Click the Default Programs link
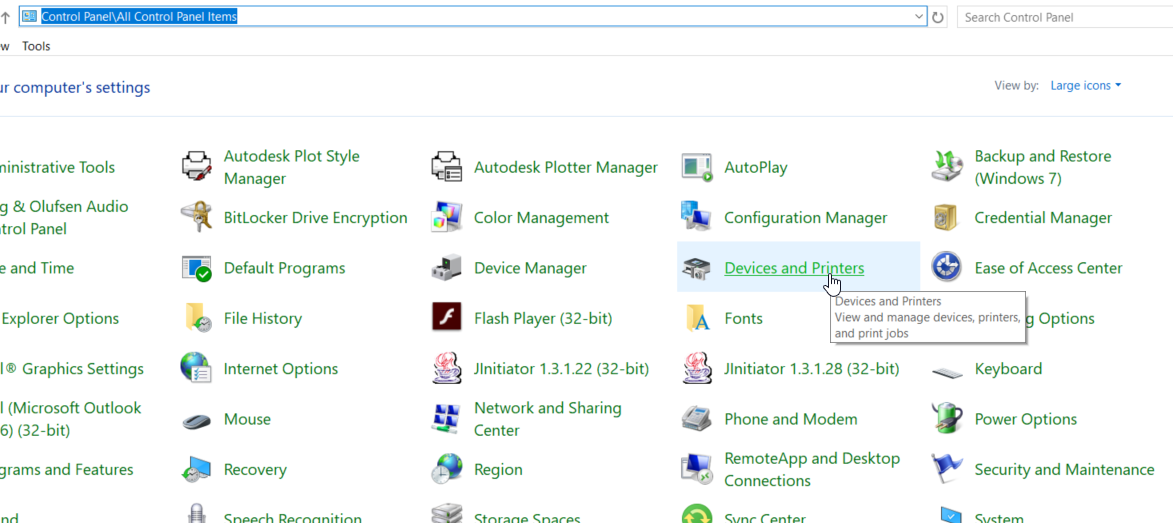1173x523 pixels. coord(284,268)
